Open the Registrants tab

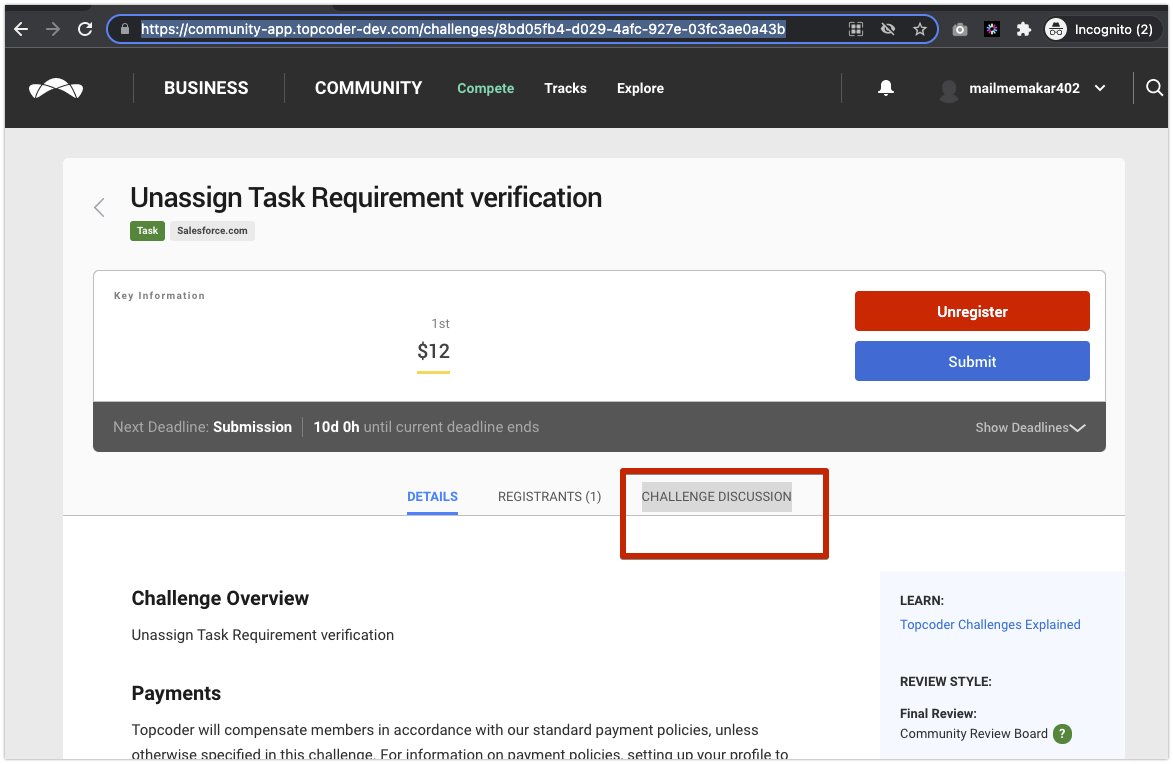[x=549, y=496]
